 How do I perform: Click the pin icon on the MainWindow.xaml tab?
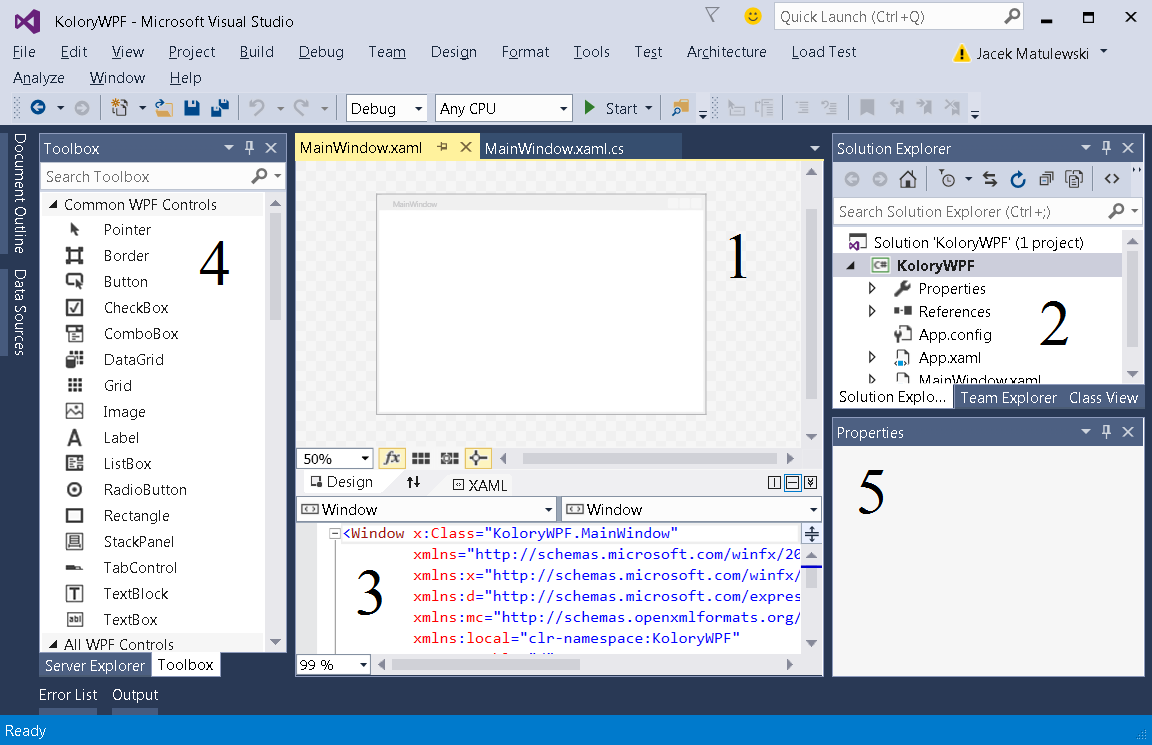[x=442, y=147]
